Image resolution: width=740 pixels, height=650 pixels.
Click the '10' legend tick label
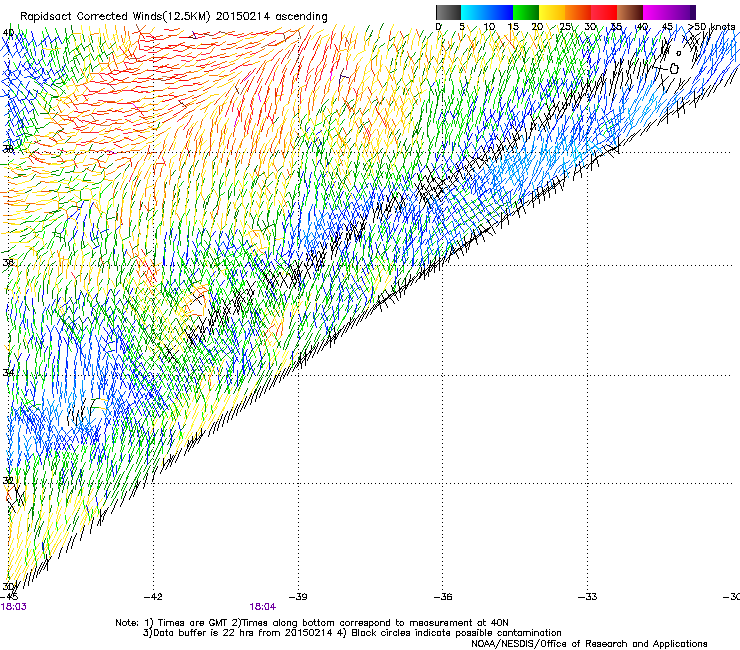pyautogui.click(x=489, y=27)
